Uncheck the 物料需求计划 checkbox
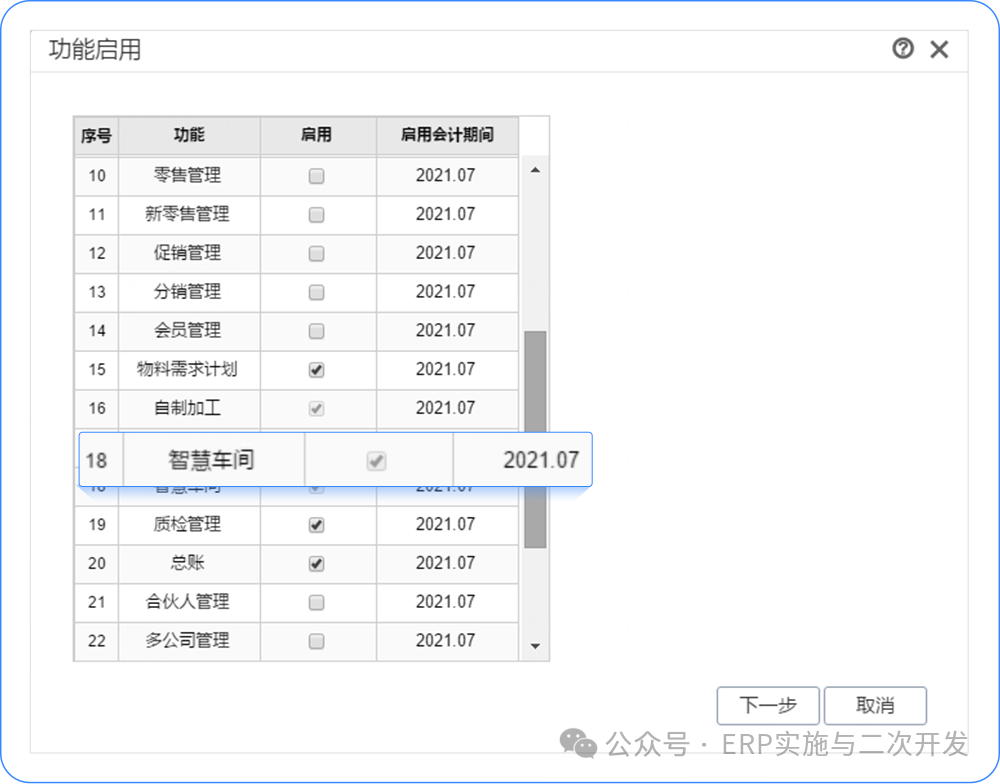Image resolution: width=1000 pixels, height=784 pixels. pyautogui.click(x=317, y=370)
